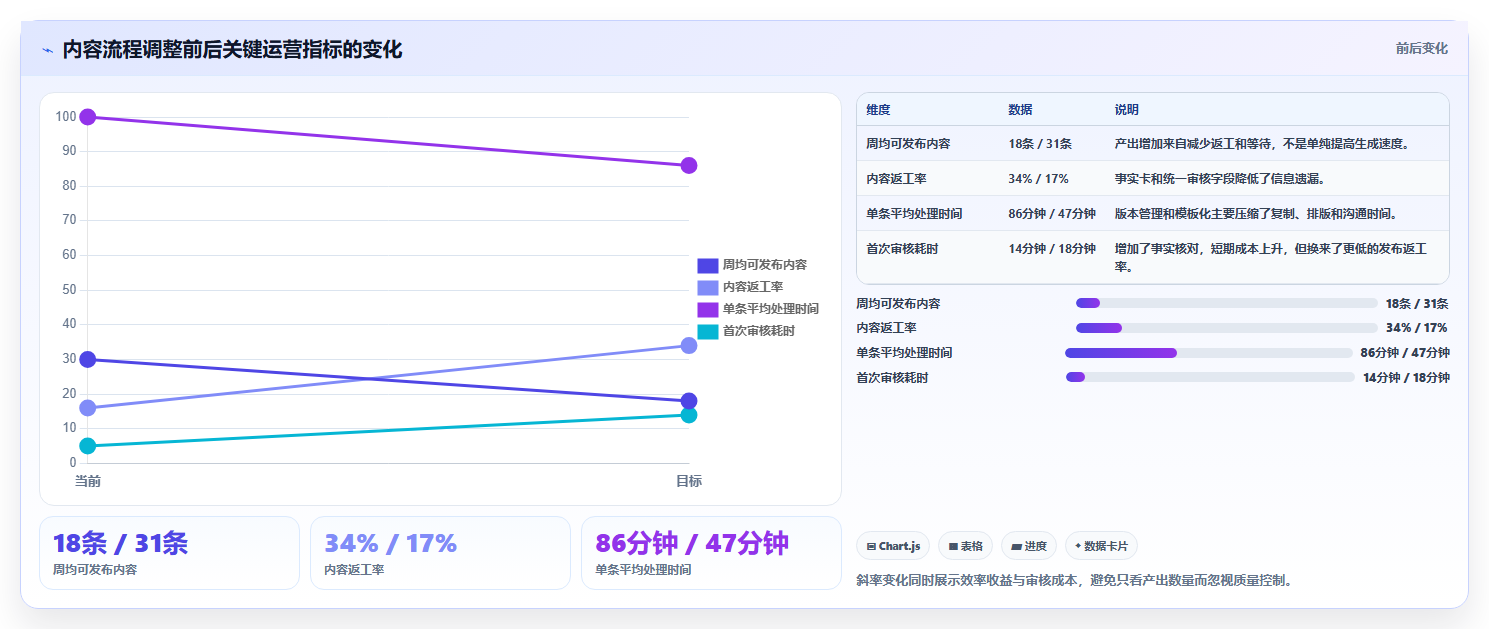Click the 表格 tag

965,546
